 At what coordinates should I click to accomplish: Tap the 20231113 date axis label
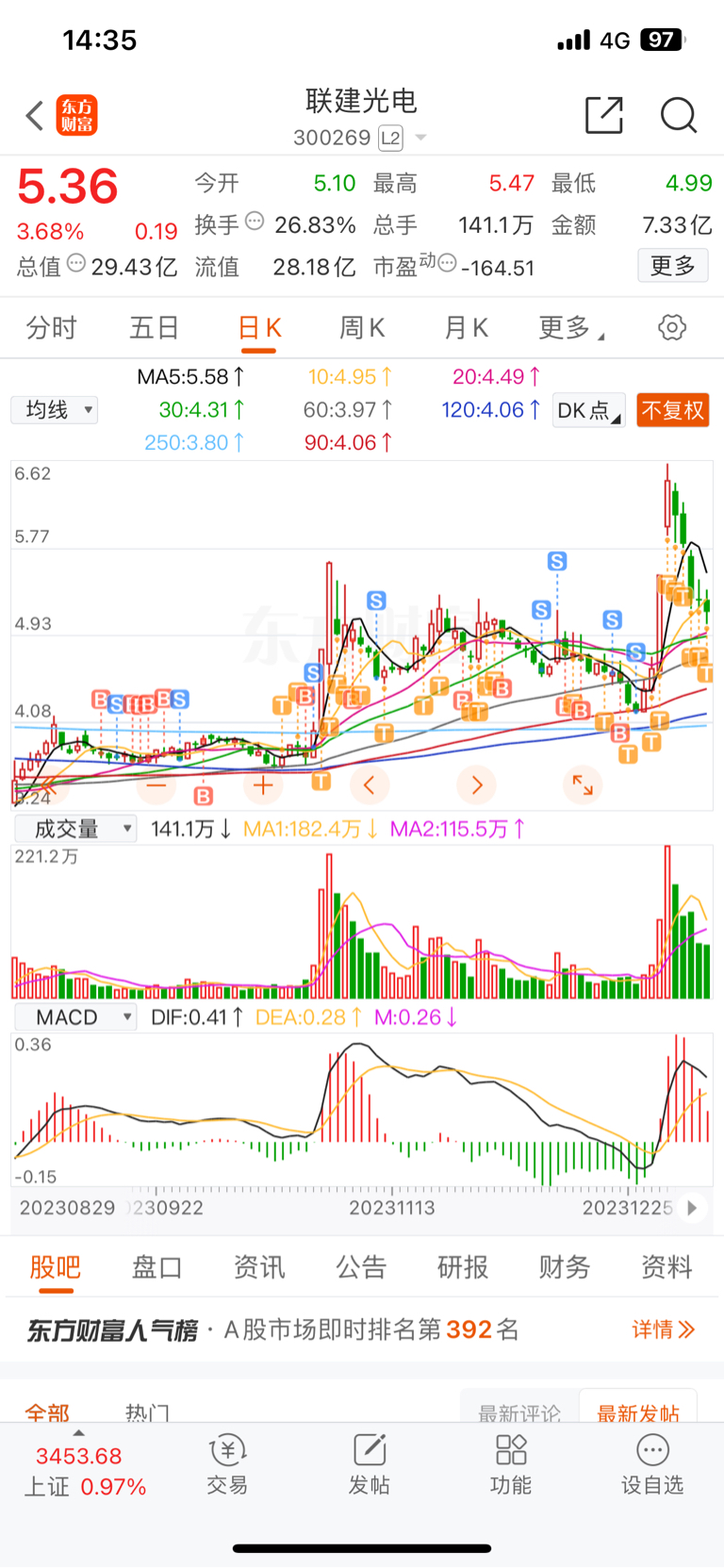392,1208
